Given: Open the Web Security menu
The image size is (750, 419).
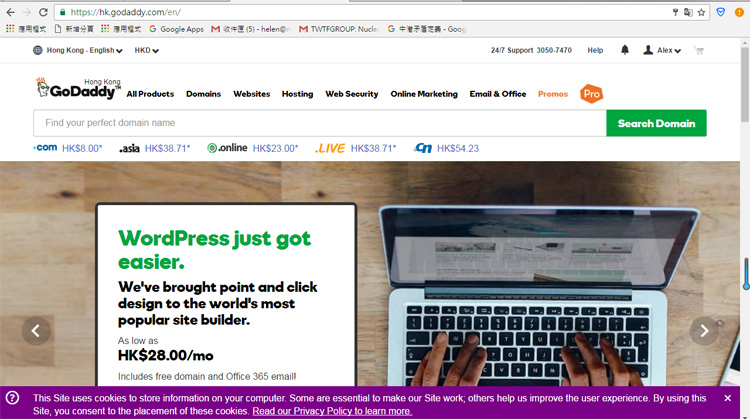Looking at the screenshot, I should coord(352,94).
